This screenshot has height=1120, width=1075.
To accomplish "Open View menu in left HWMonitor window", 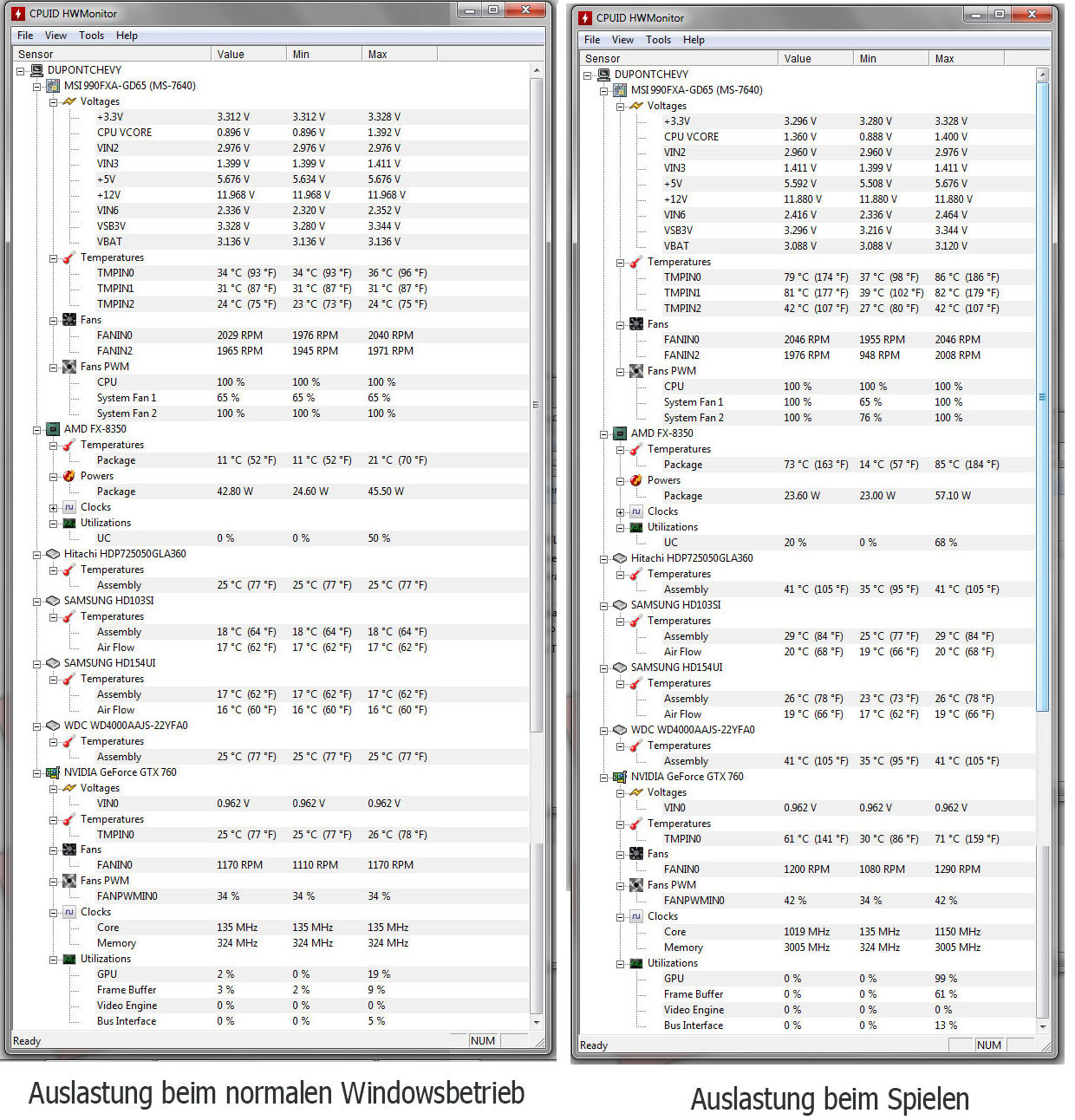I will 55,36.
